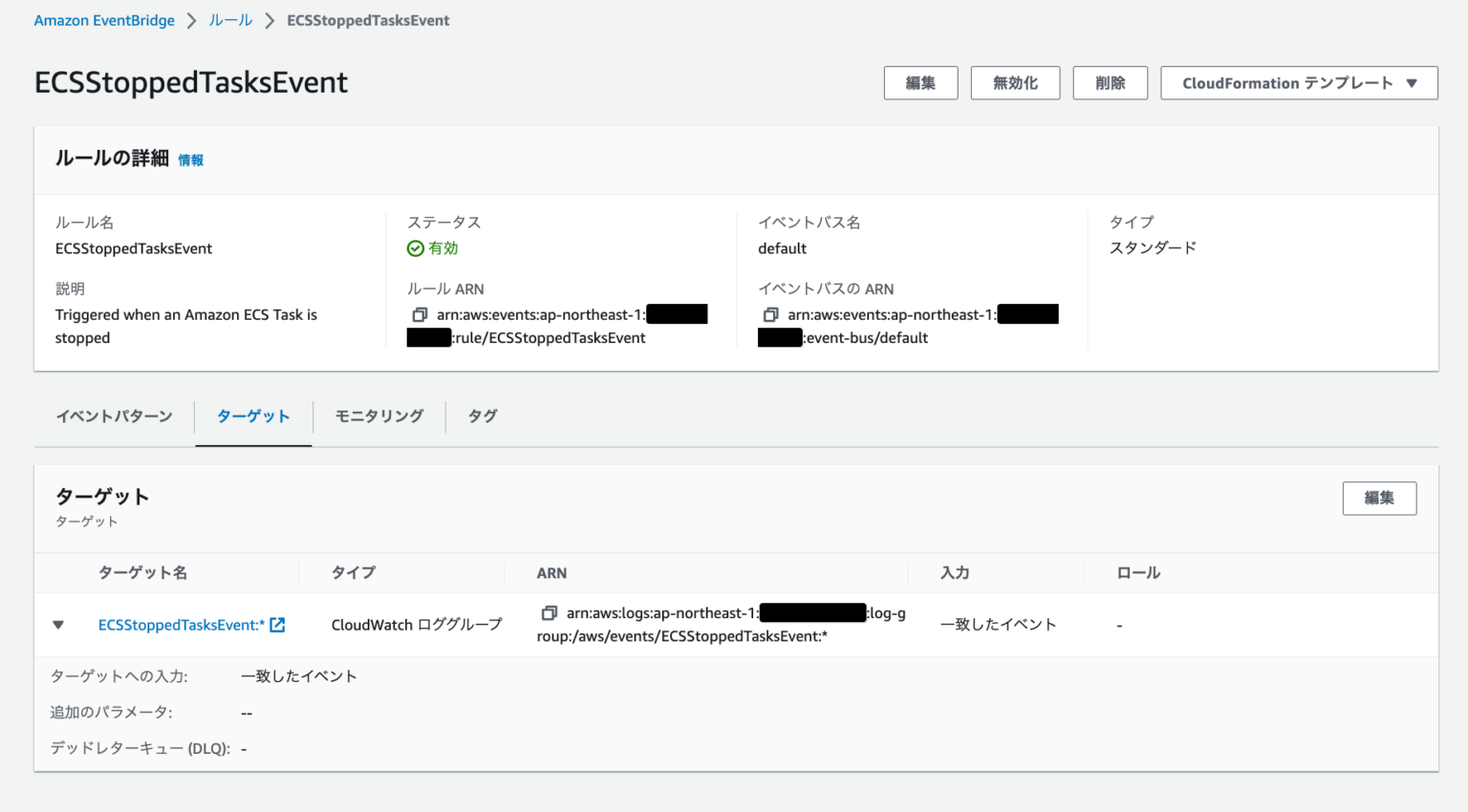The image size is (1468, 812).
Task: Disable the rule using the 無効化 button
Action: (1015, 82)
